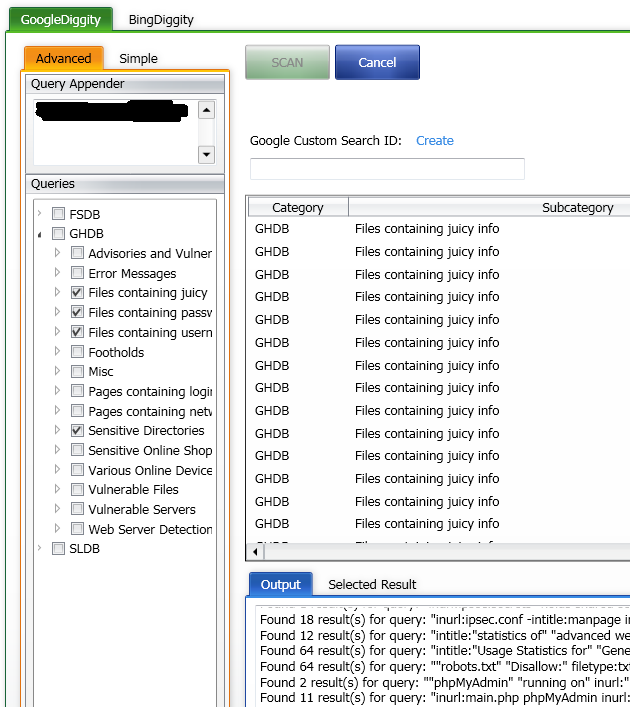Click output line with "robots.txt" "Disallow:" query
630x707 pixels.
(444, 666)
